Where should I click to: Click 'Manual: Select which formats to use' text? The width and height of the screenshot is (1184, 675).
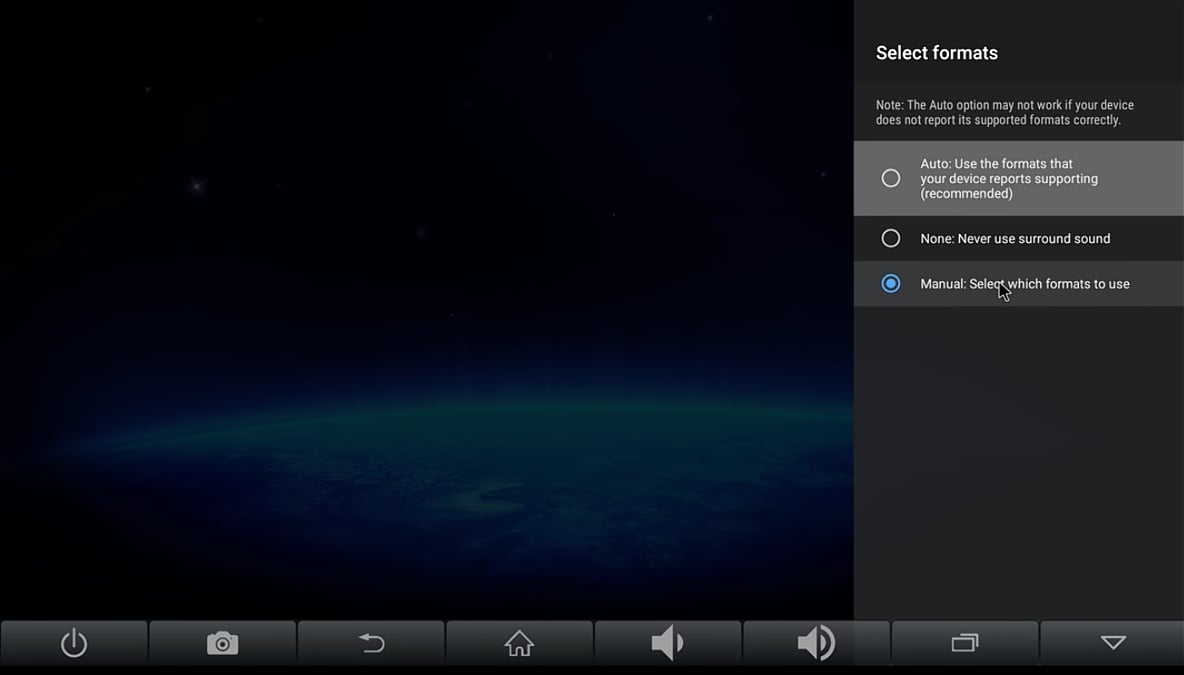point(1024,284)
